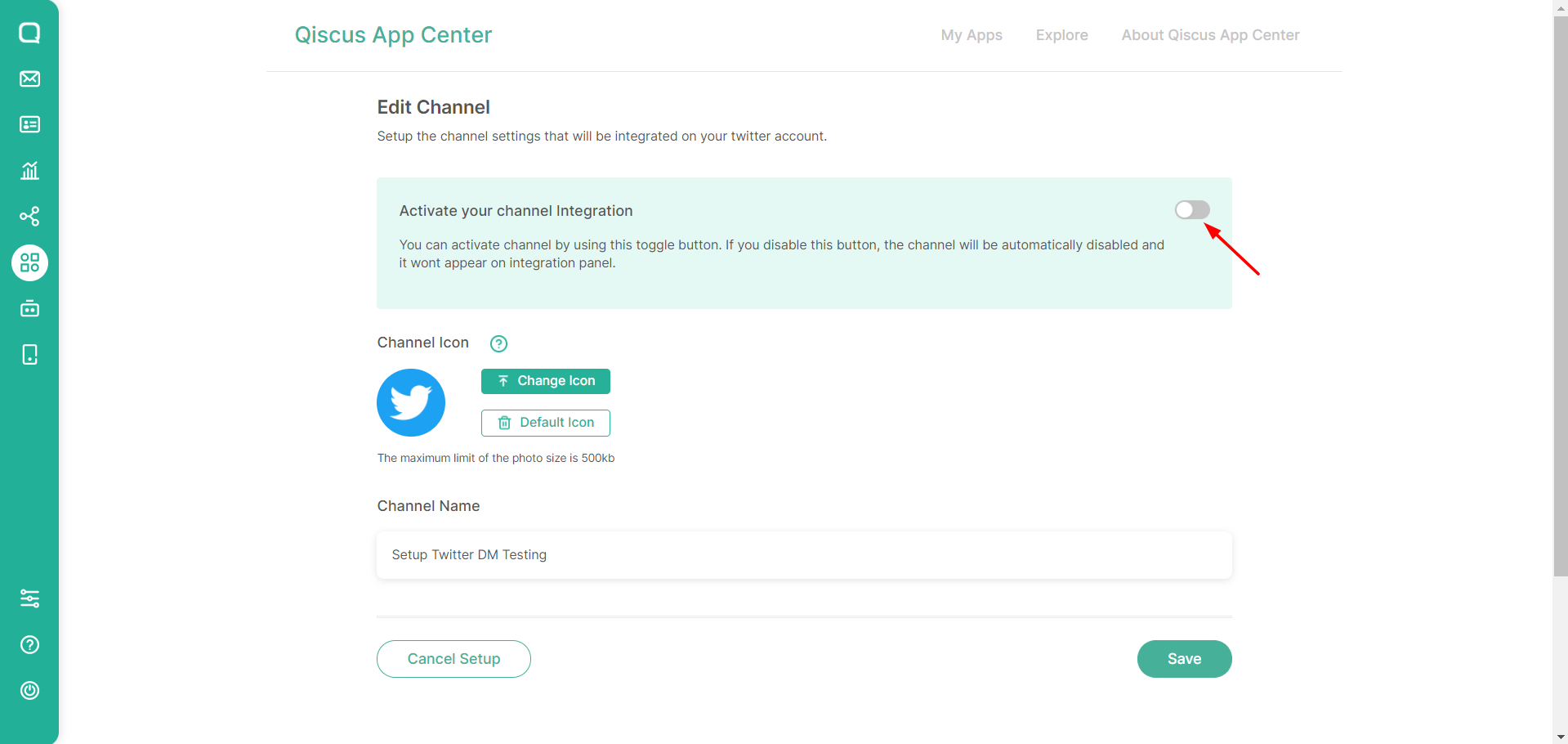Screen dimensions: 1568x744
Task: Open the help question-mark sidebar icon
Action: (x=29, y=644)
